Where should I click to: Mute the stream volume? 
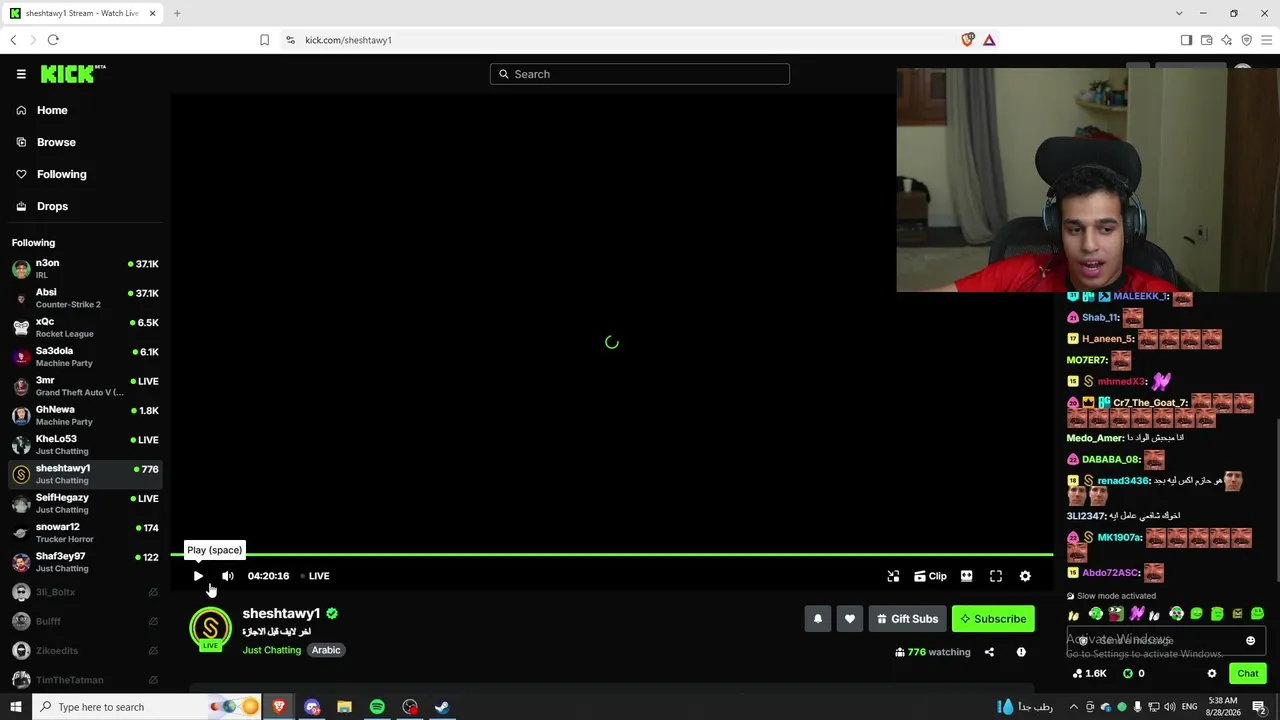228,576
